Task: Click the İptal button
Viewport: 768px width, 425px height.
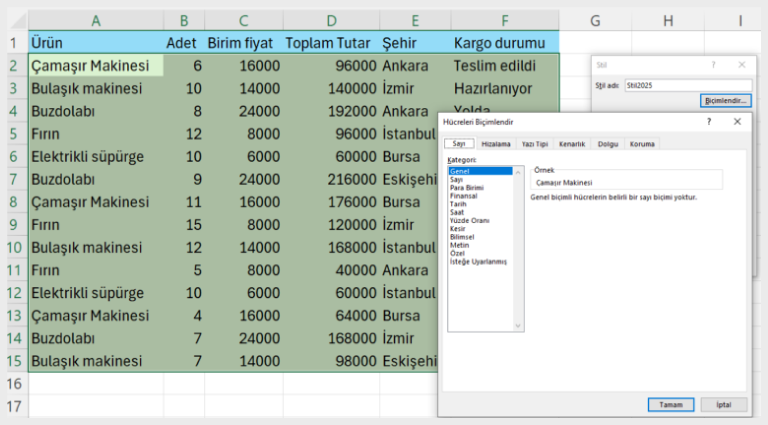Action: 724,404
